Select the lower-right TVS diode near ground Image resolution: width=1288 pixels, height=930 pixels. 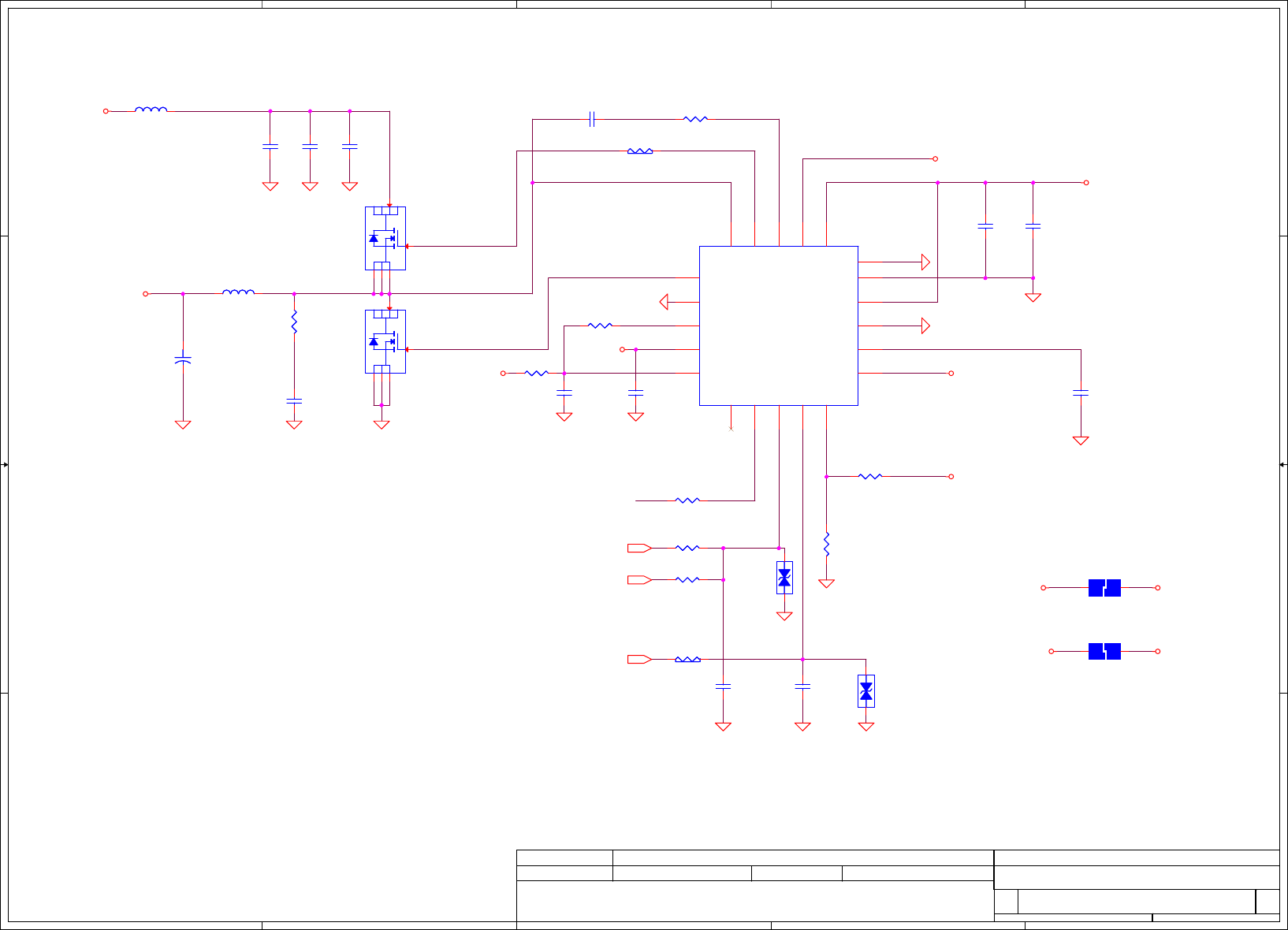(866, 691)
